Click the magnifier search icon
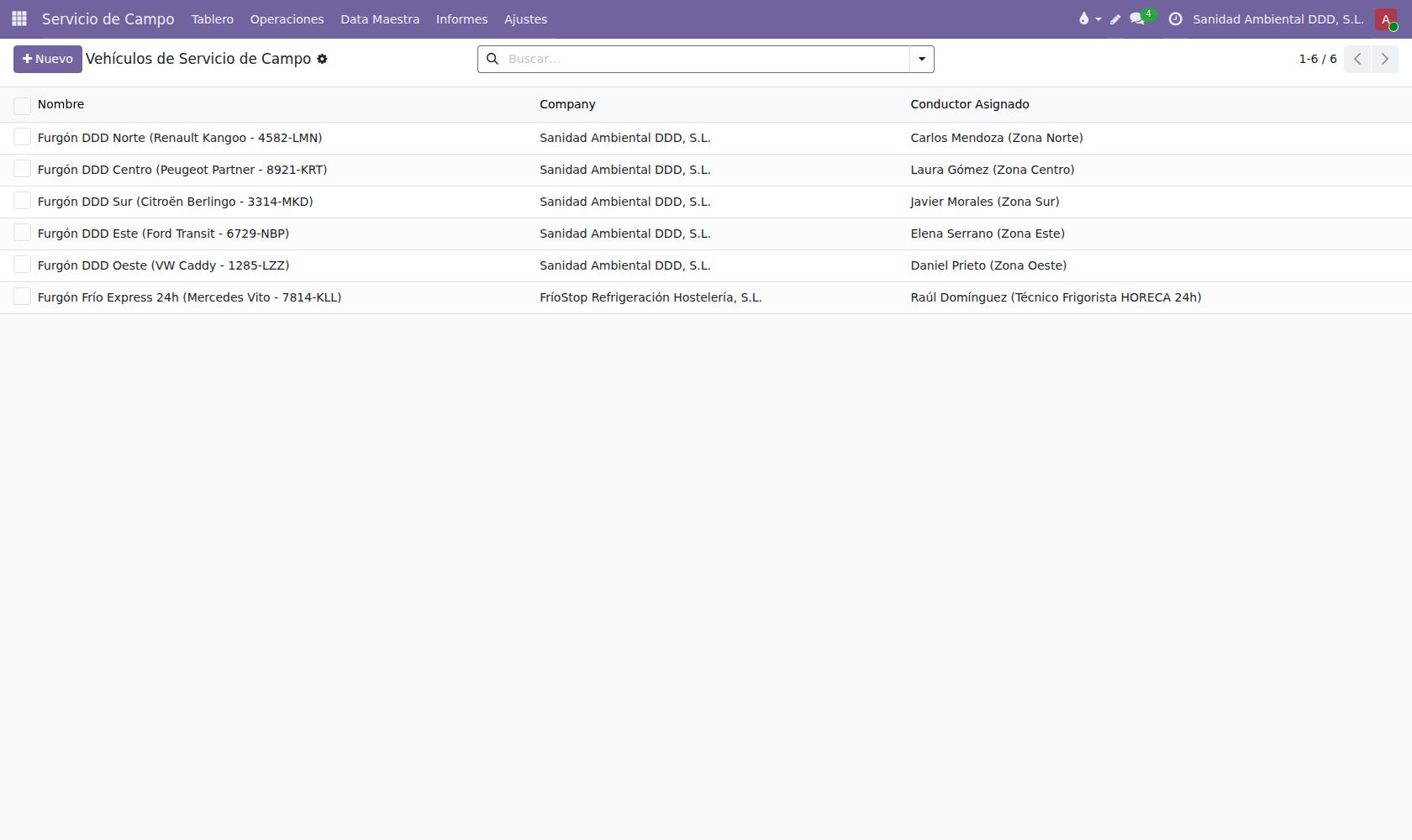The image size is (1412, 840). pyautogui.click(x=493, y=59)
